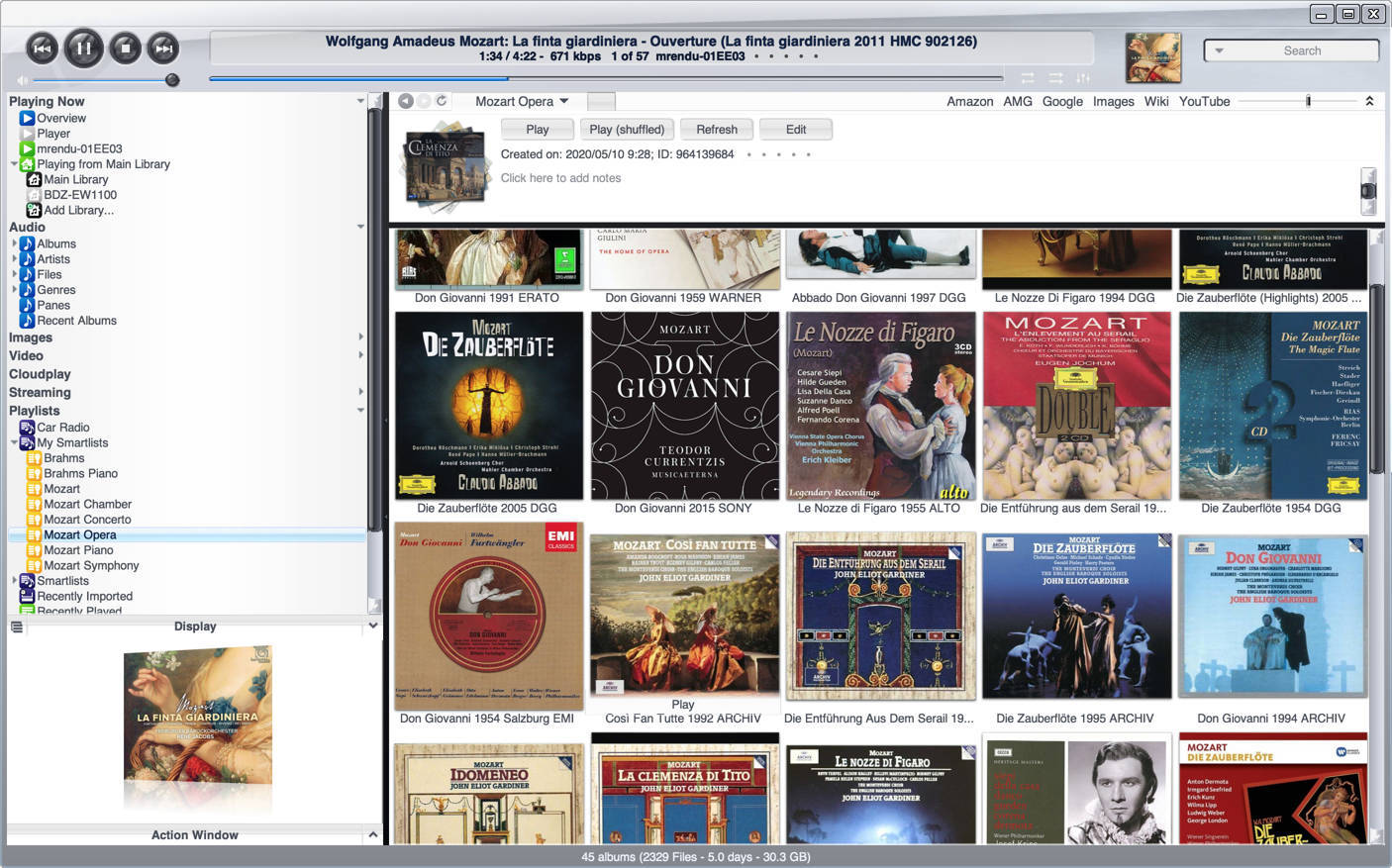Screen dimensions: 1392x868
Task: Open the search options dropdown arrow
Action: coord(1219,50)
